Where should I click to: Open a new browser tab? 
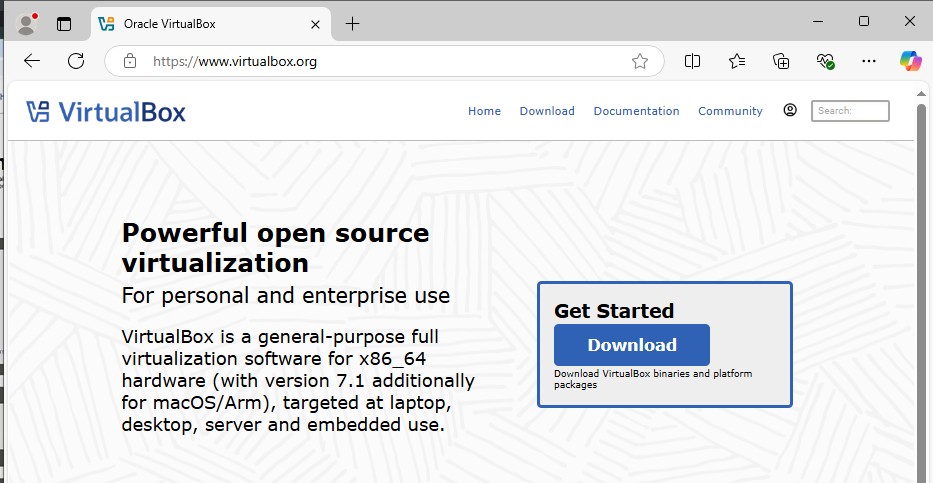point(353,24)
